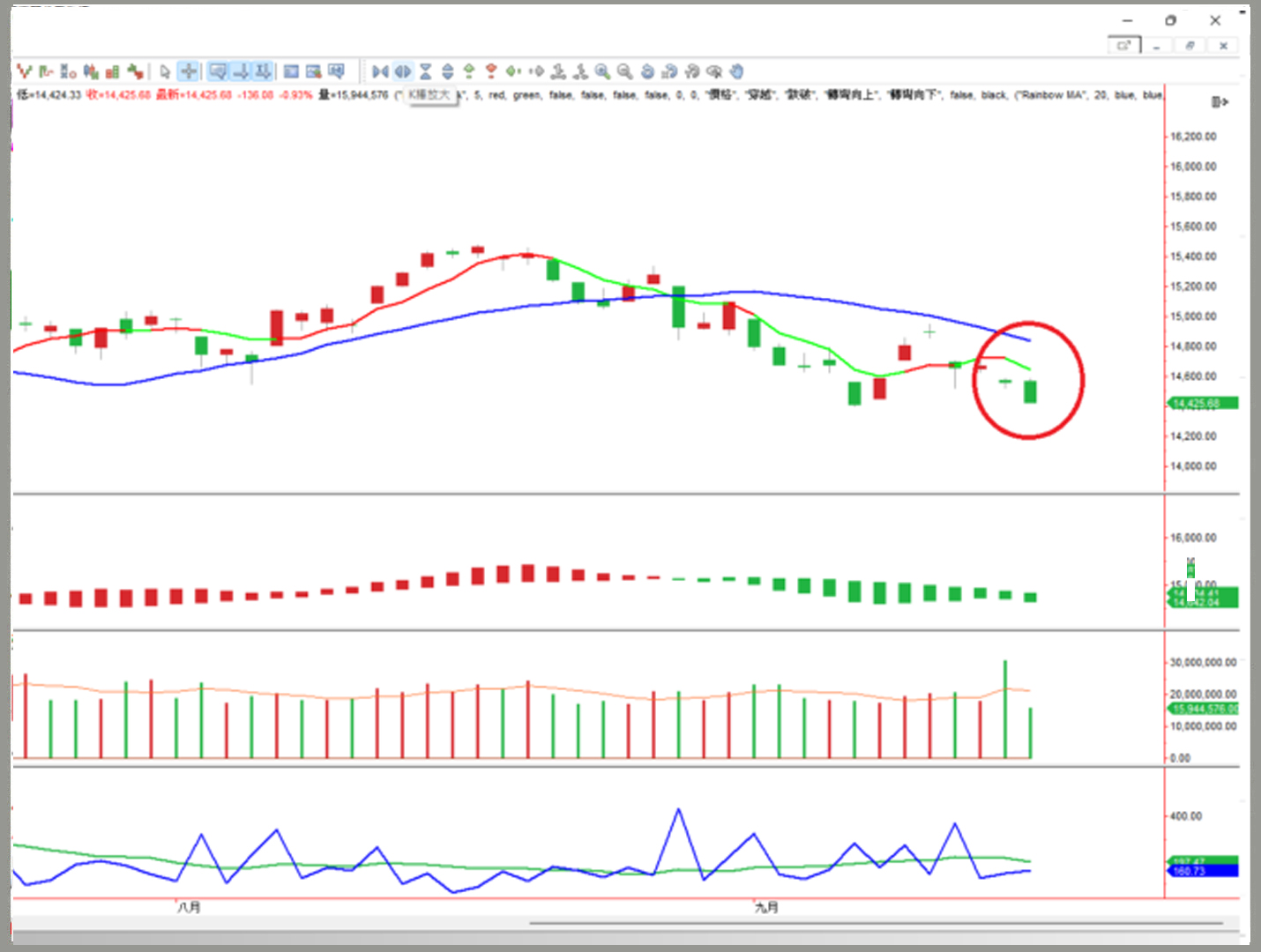Click the green diamond up marker icon
This screenshot has width=1261, height=952.
[469, 71]
